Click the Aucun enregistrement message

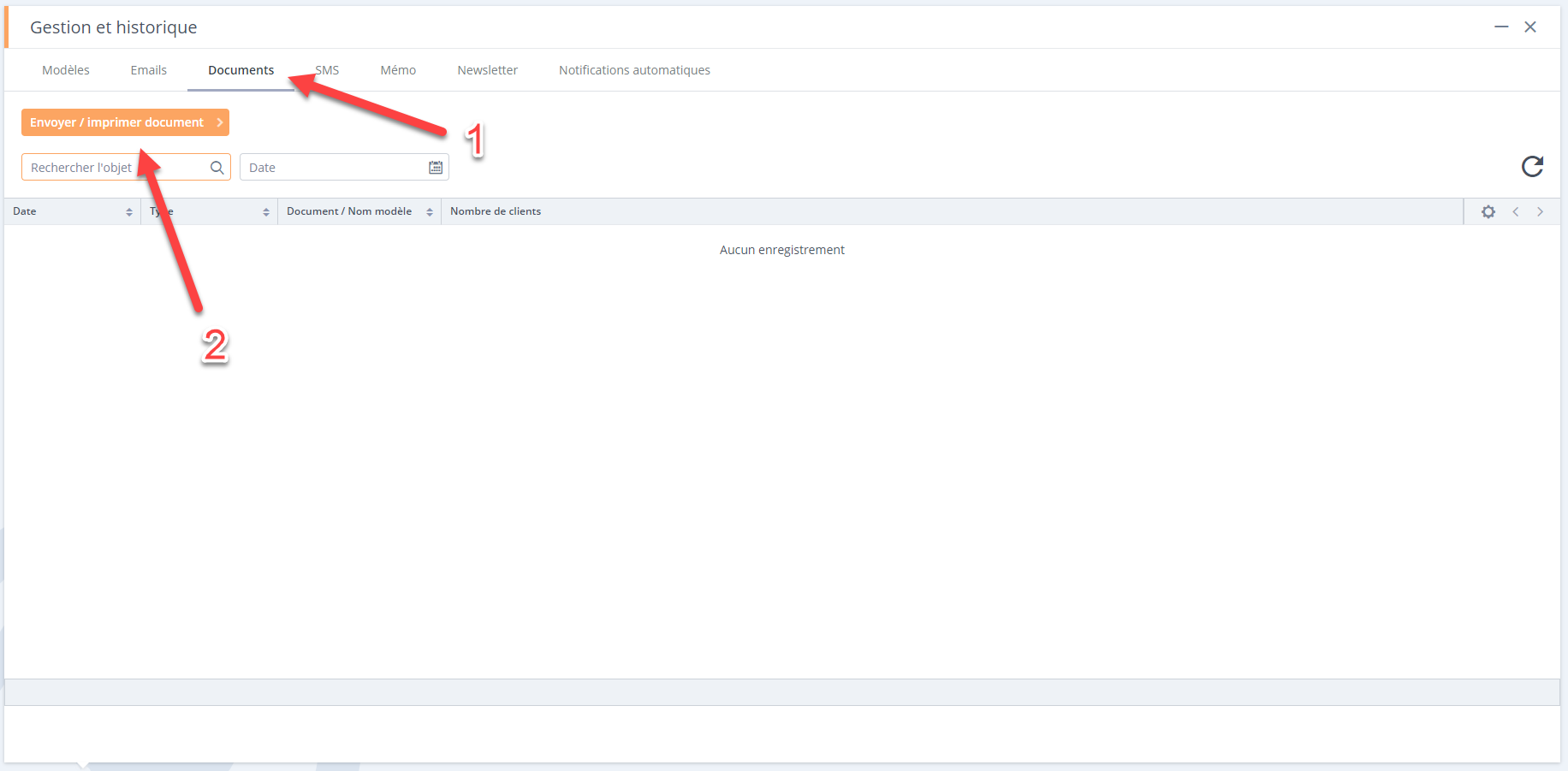(x=782, y=250)
